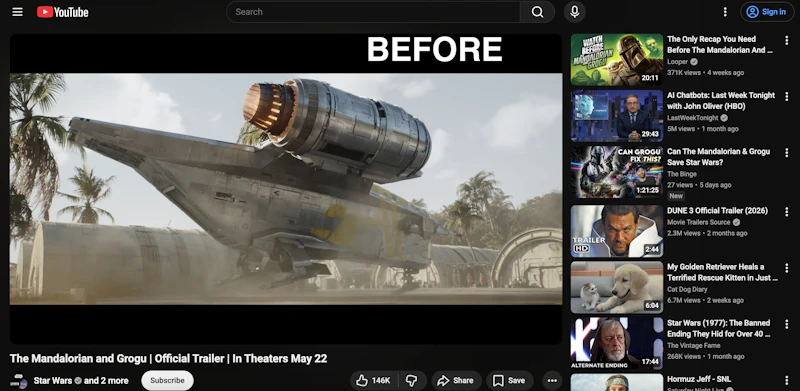This screenshot has width=800, height=391.
Task: Click the Sign in button
Action: pos(767,12)
